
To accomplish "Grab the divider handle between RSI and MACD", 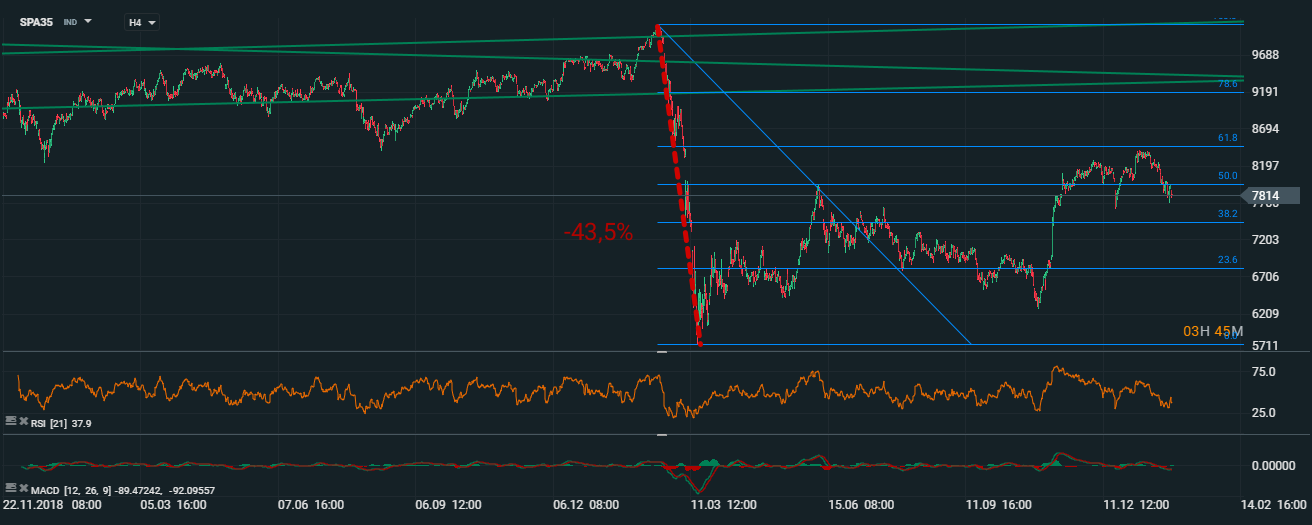I will [661, 435].
